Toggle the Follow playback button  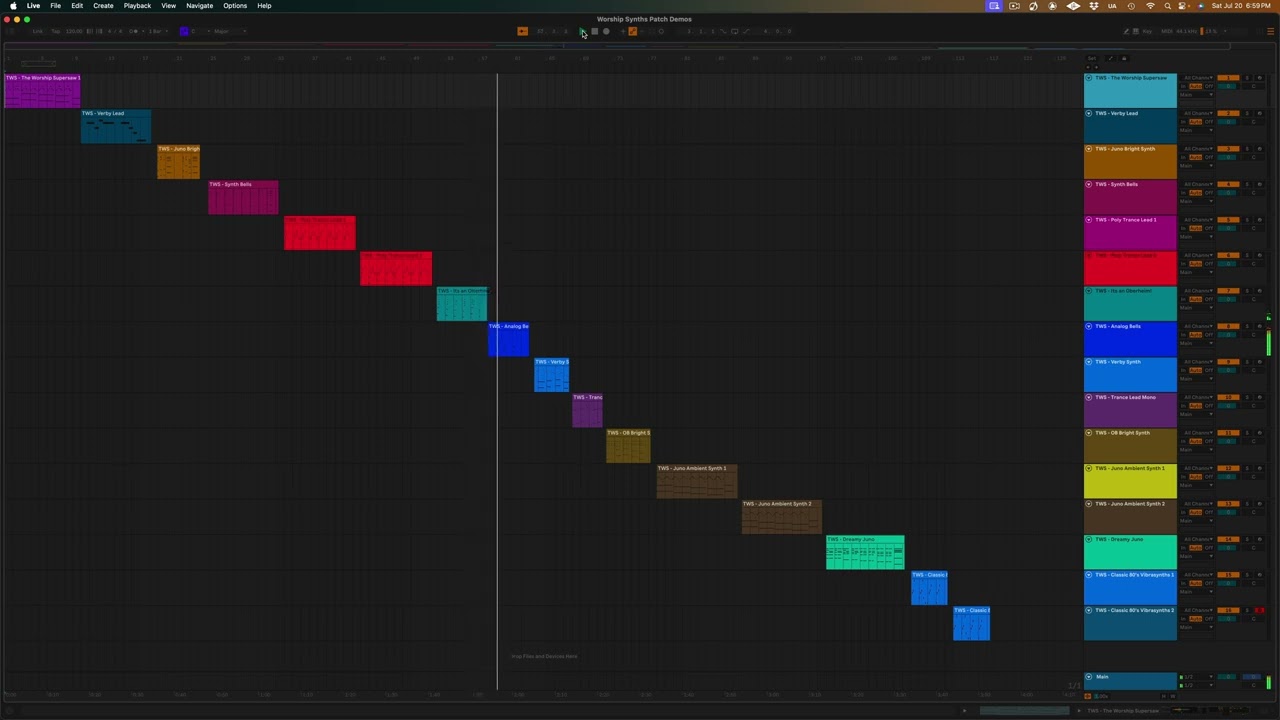522,31
